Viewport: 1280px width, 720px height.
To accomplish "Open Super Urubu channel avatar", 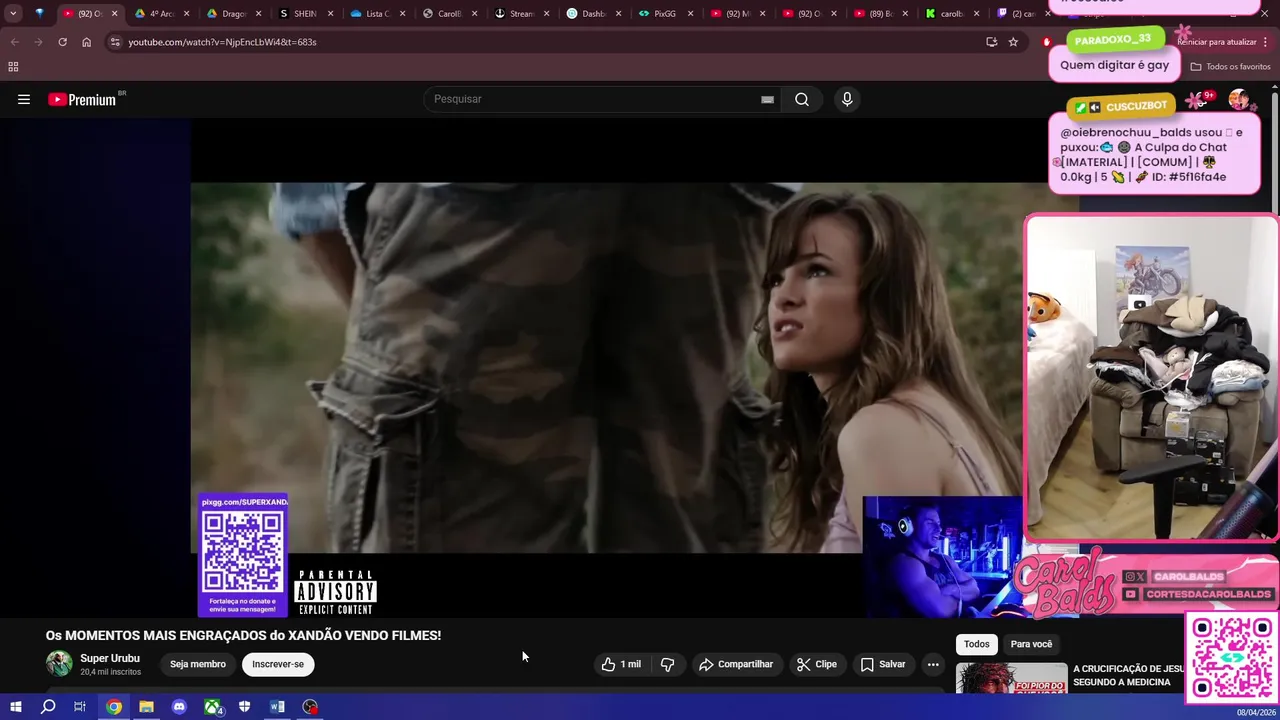I will point(59,663).
